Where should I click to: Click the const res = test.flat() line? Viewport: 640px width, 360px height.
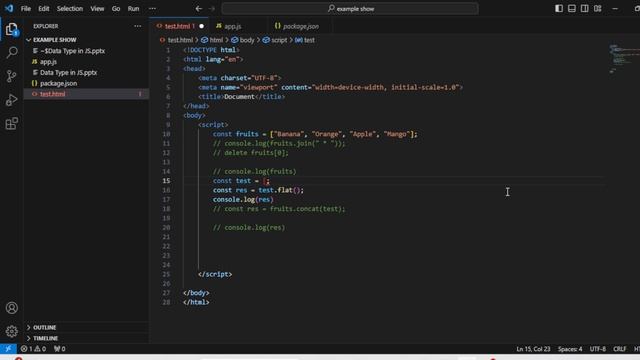point(258,190)
